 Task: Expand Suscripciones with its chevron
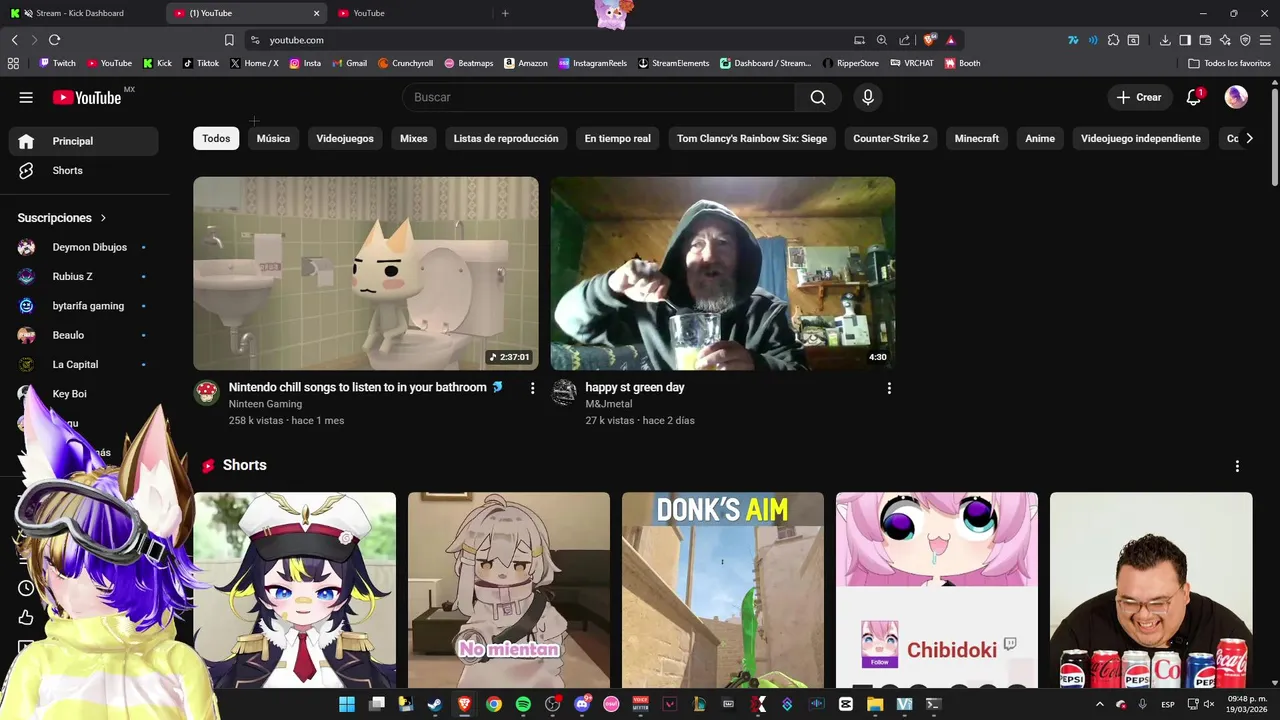(103, 218)
